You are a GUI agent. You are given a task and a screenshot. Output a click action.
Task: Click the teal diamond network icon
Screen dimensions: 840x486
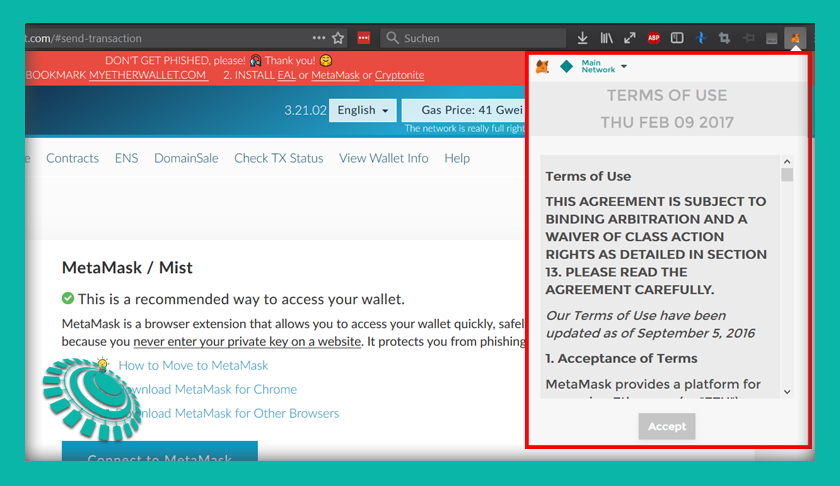tap(566, 66)
